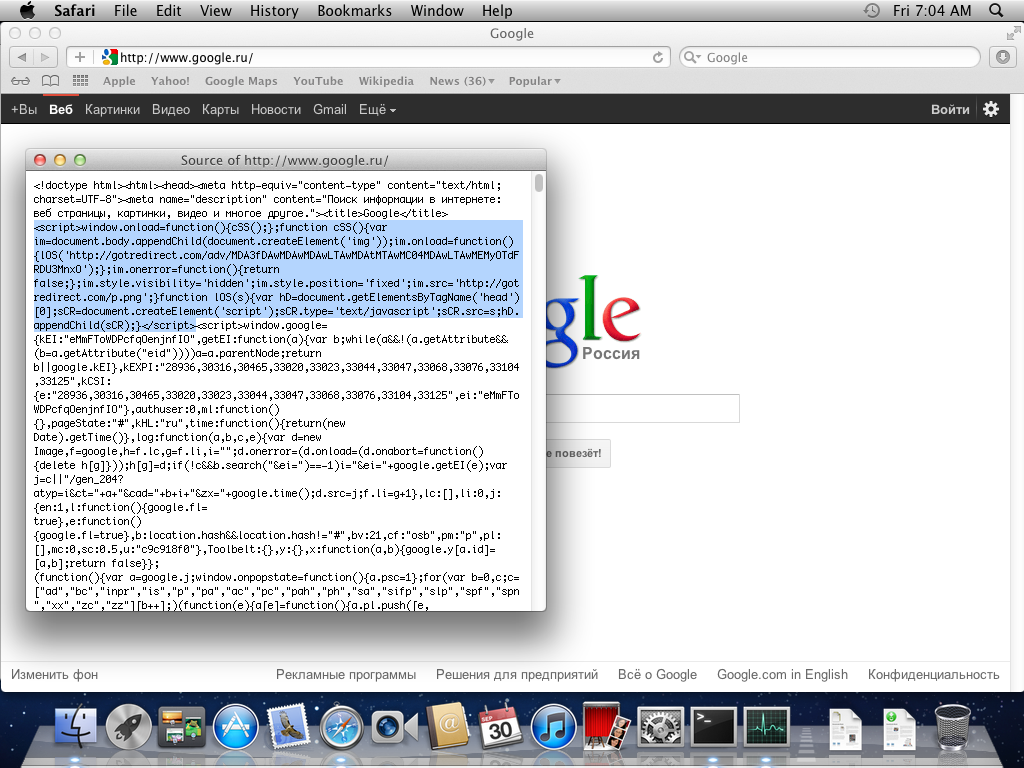Viewport: 1024px width, 768px height.
Task: Open the View menu
Action: [x=216, y=10]
